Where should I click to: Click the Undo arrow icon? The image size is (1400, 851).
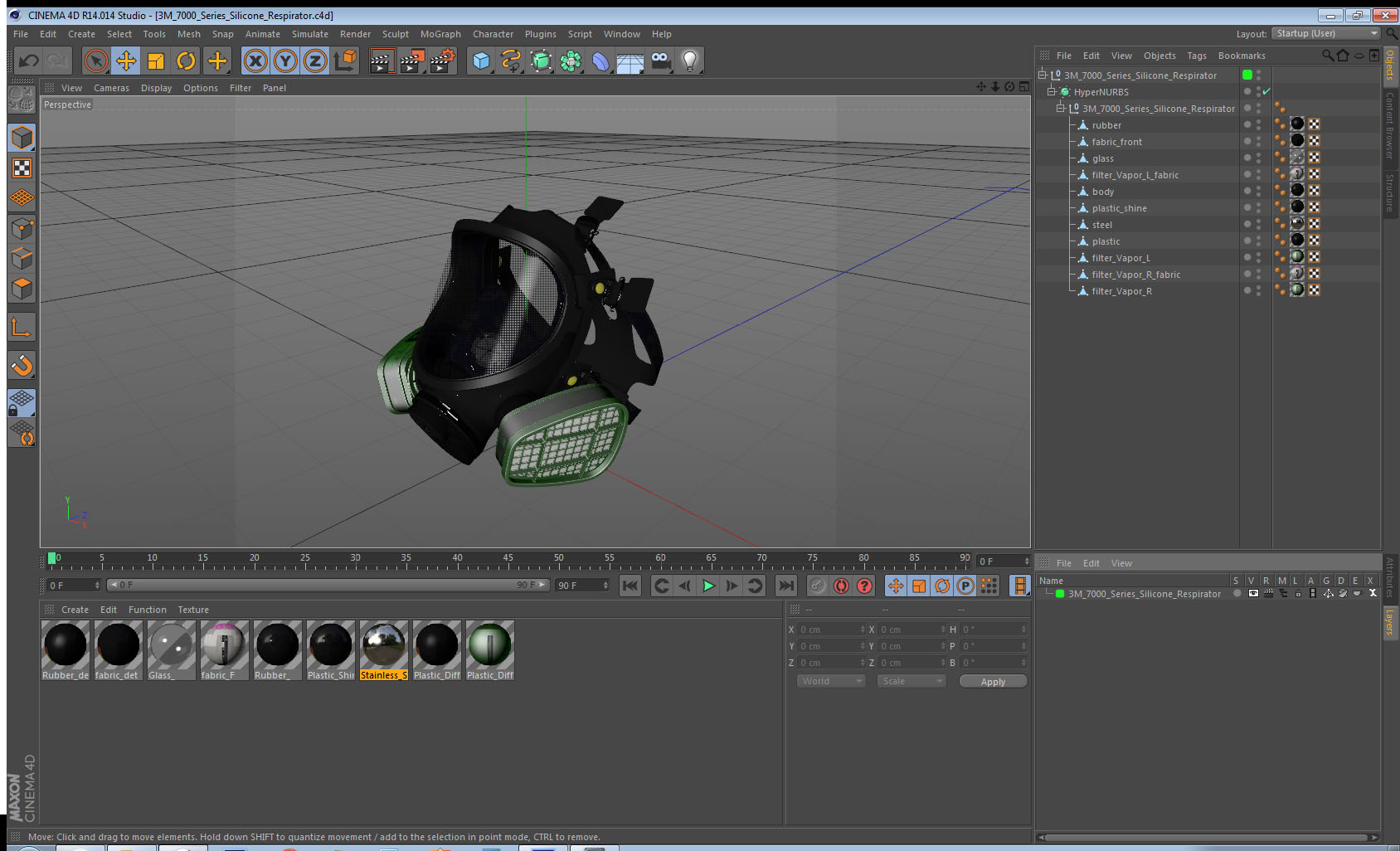point(29,61)
